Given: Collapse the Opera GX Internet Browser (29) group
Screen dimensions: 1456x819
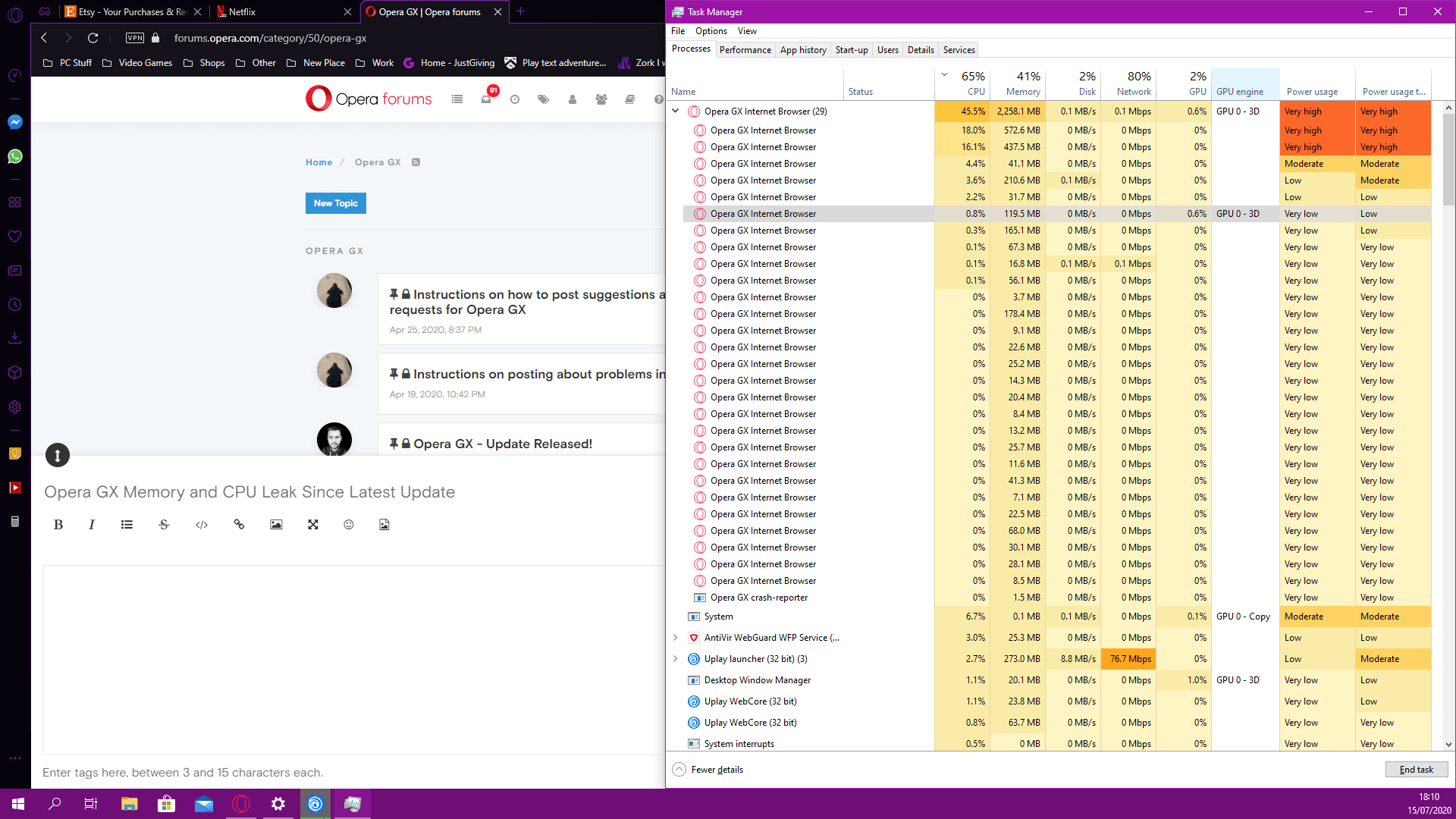Looking at the screenshot, I should click(676, 111).
